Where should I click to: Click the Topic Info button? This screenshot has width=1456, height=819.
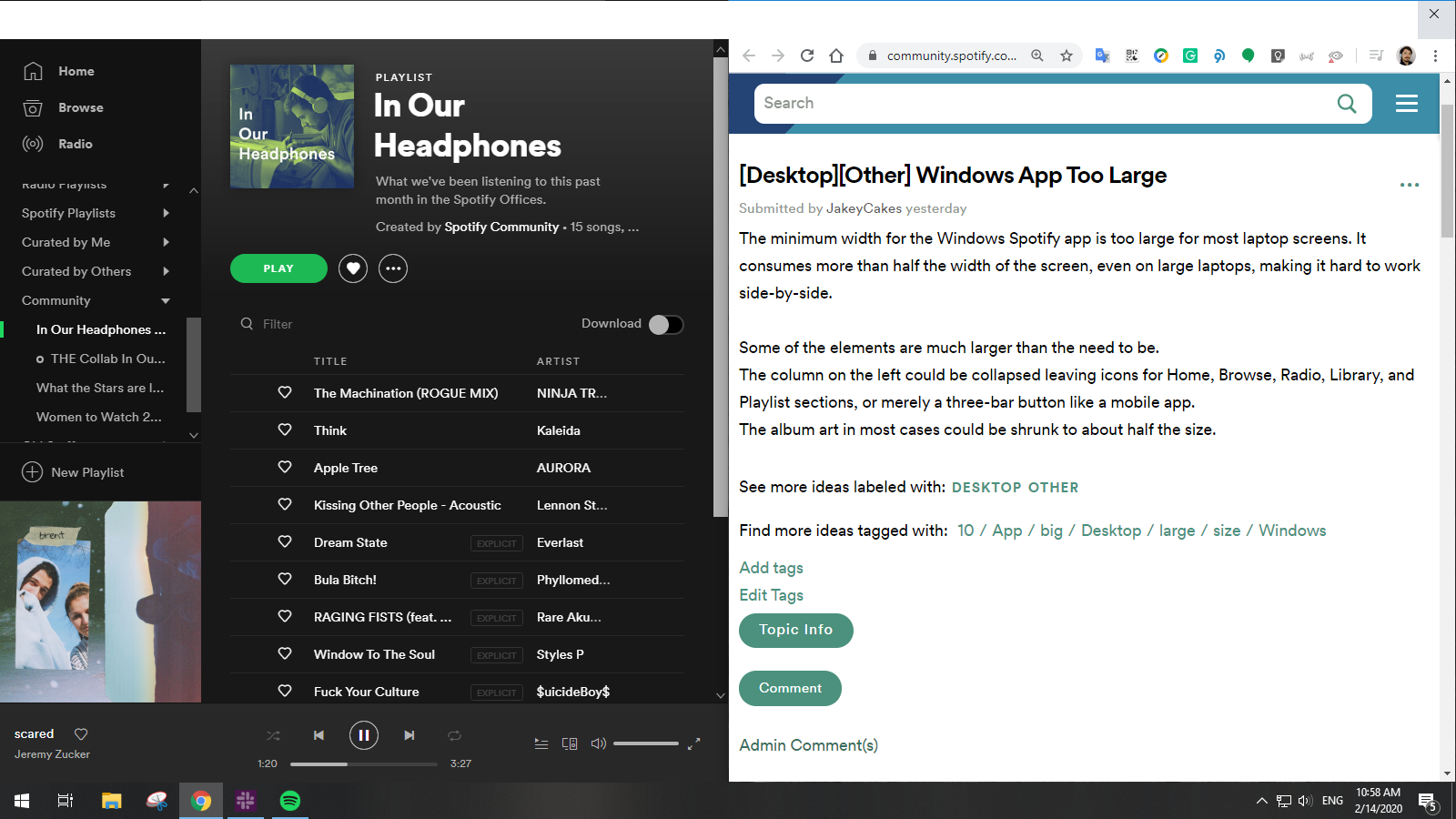(796, 631)
